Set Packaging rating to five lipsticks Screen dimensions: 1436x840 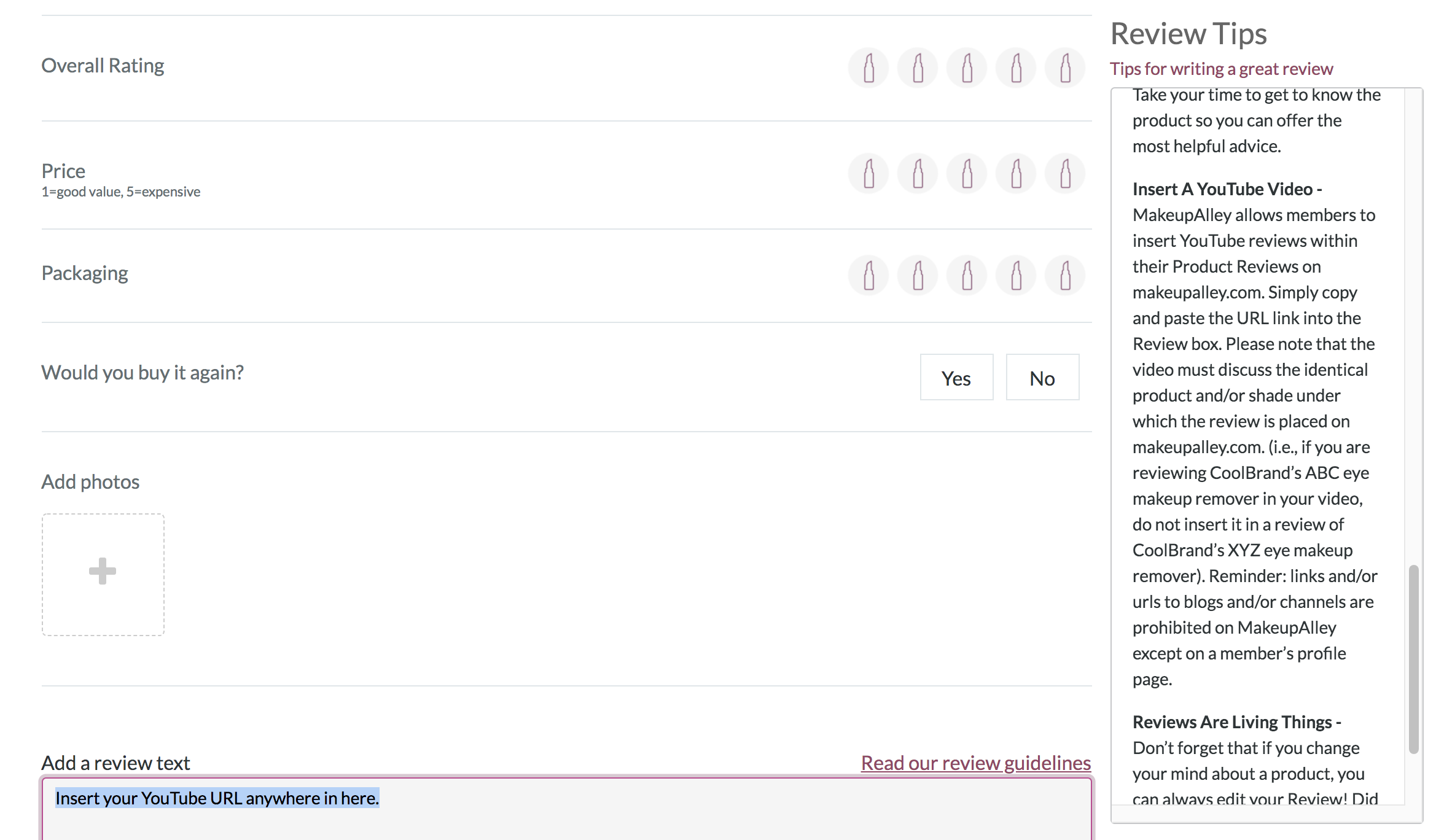coord(1065,275)
